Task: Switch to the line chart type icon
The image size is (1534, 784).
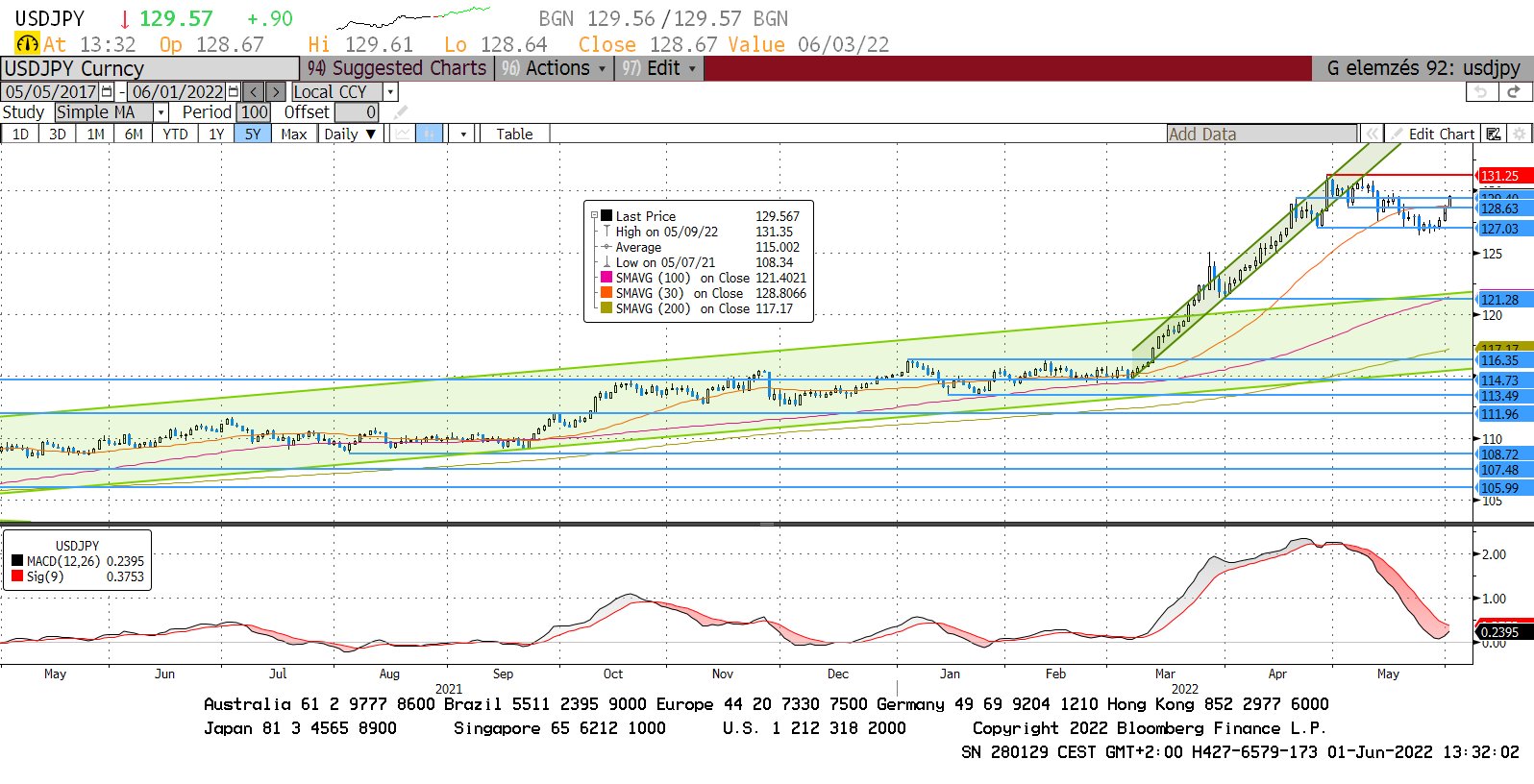Action: click(x=402, y=135)
